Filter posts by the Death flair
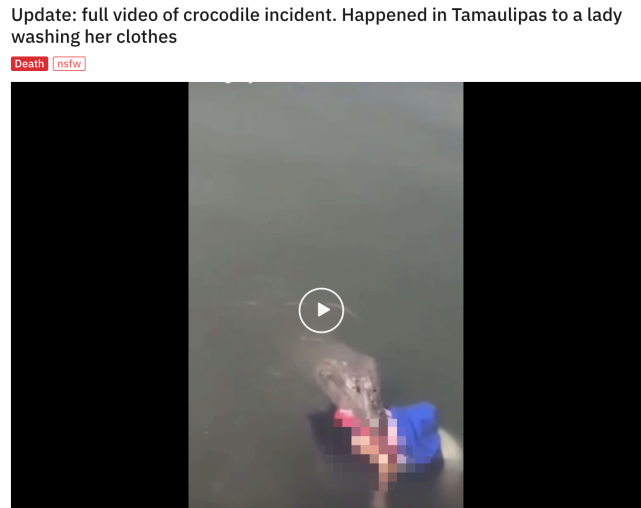The height and width of the screenshot is (508, 641). tap(29, 64)
